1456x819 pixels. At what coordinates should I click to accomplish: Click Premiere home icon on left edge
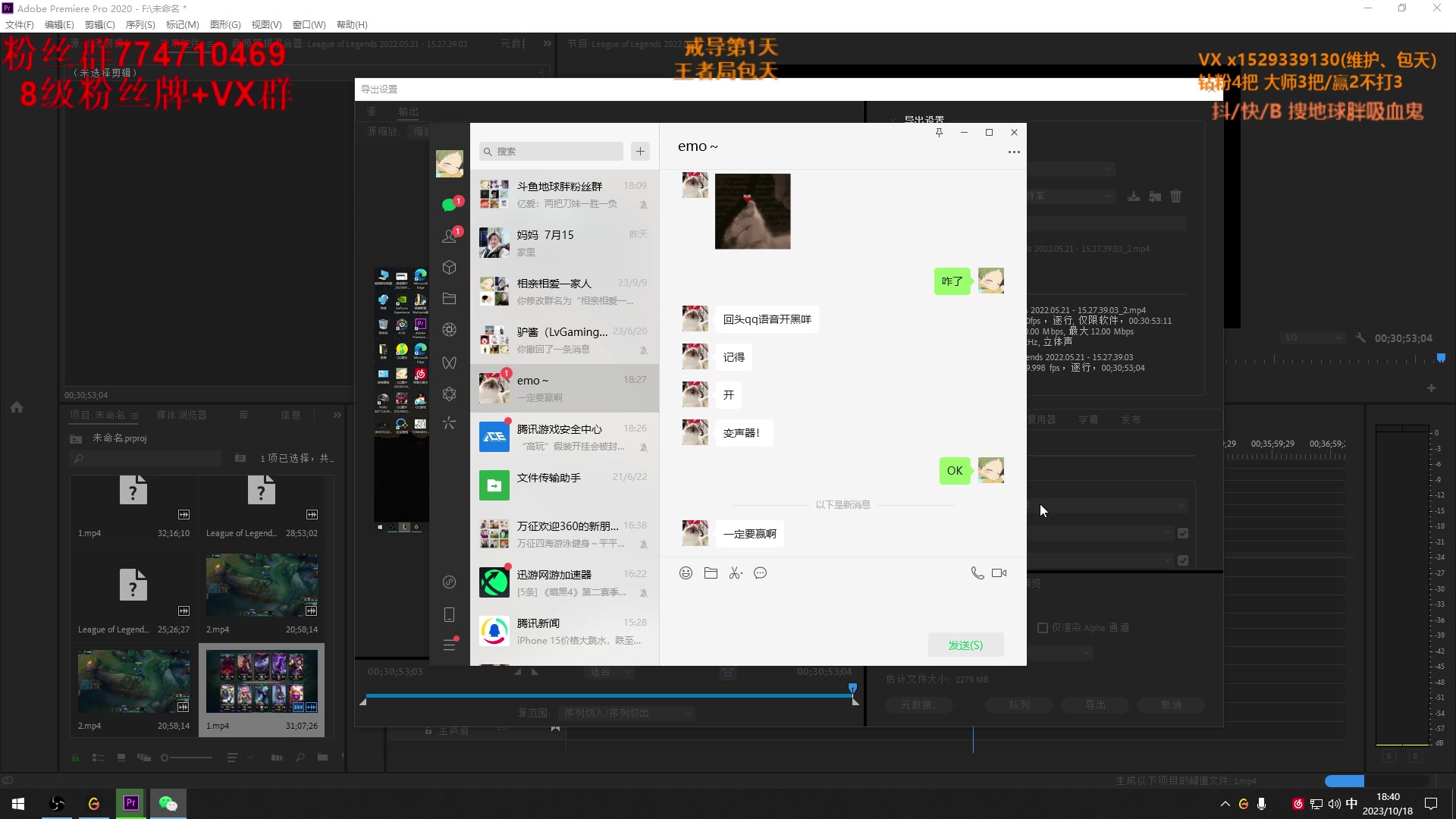17,407
